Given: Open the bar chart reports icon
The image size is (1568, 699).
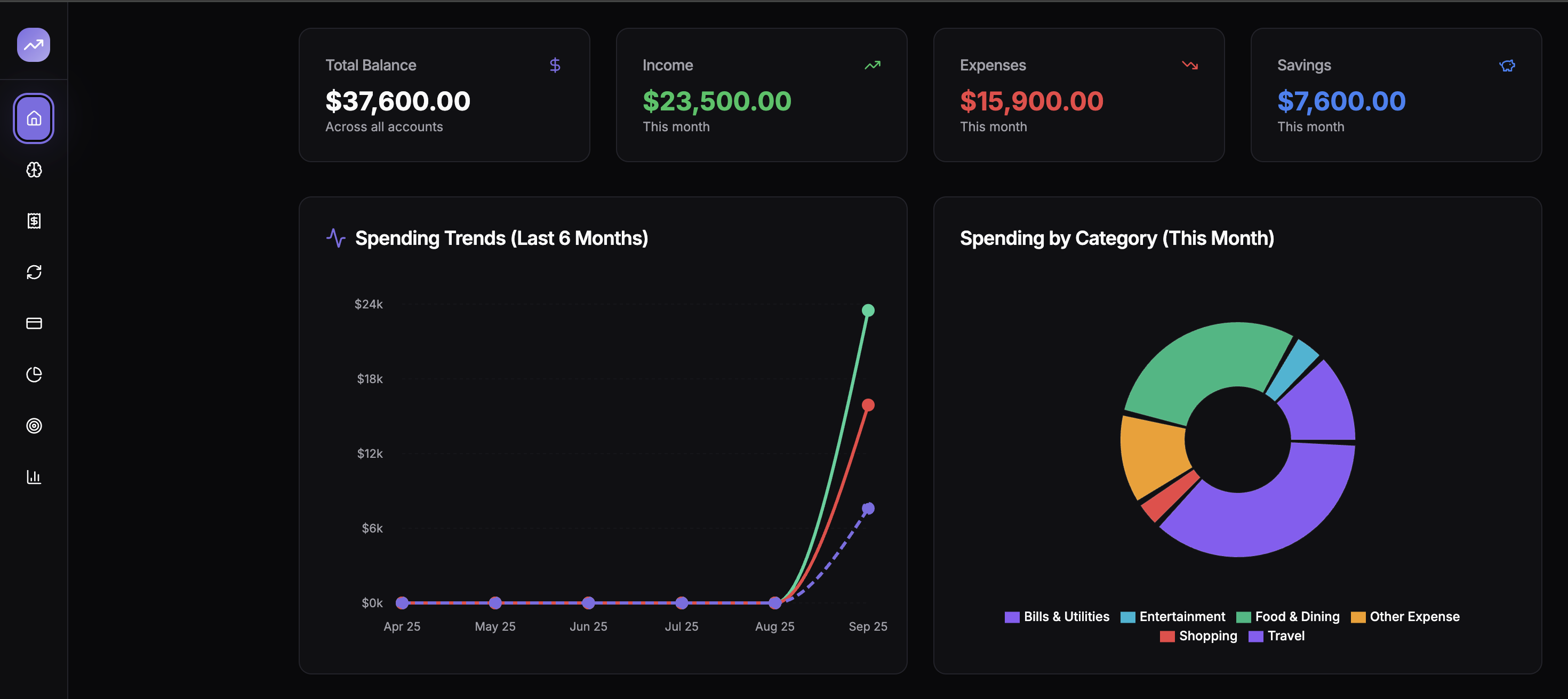Looking at the screenshot, I should click(34, 476).
